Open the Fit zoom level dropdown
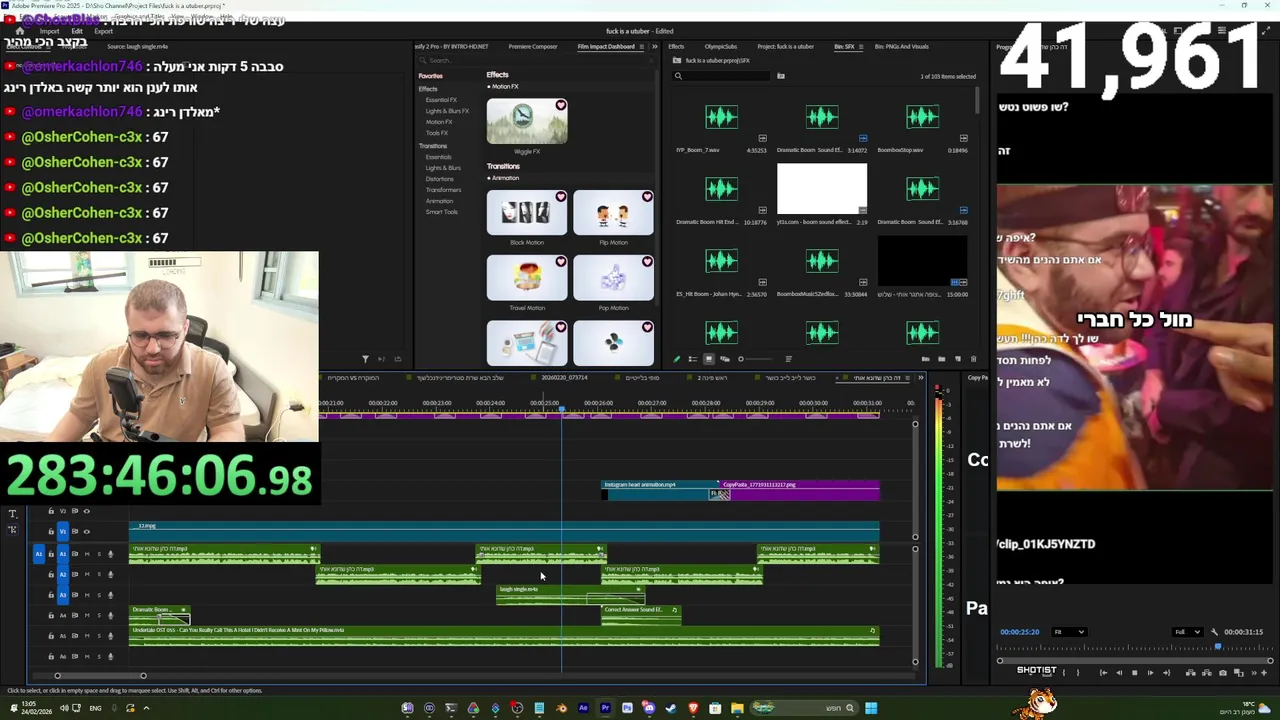The width and height of the screenshot is (1280, 720). 1070,631
